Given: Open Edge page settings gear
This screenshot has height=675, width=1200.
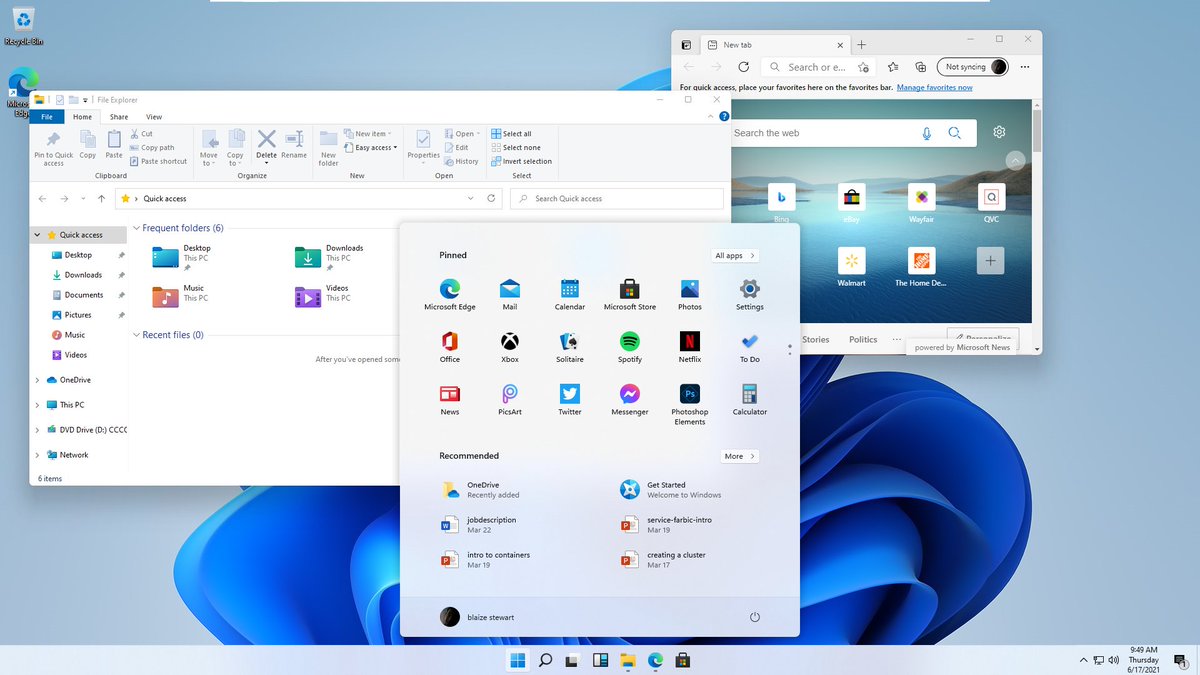Looking at the screenshot, I should coord(999,132).
